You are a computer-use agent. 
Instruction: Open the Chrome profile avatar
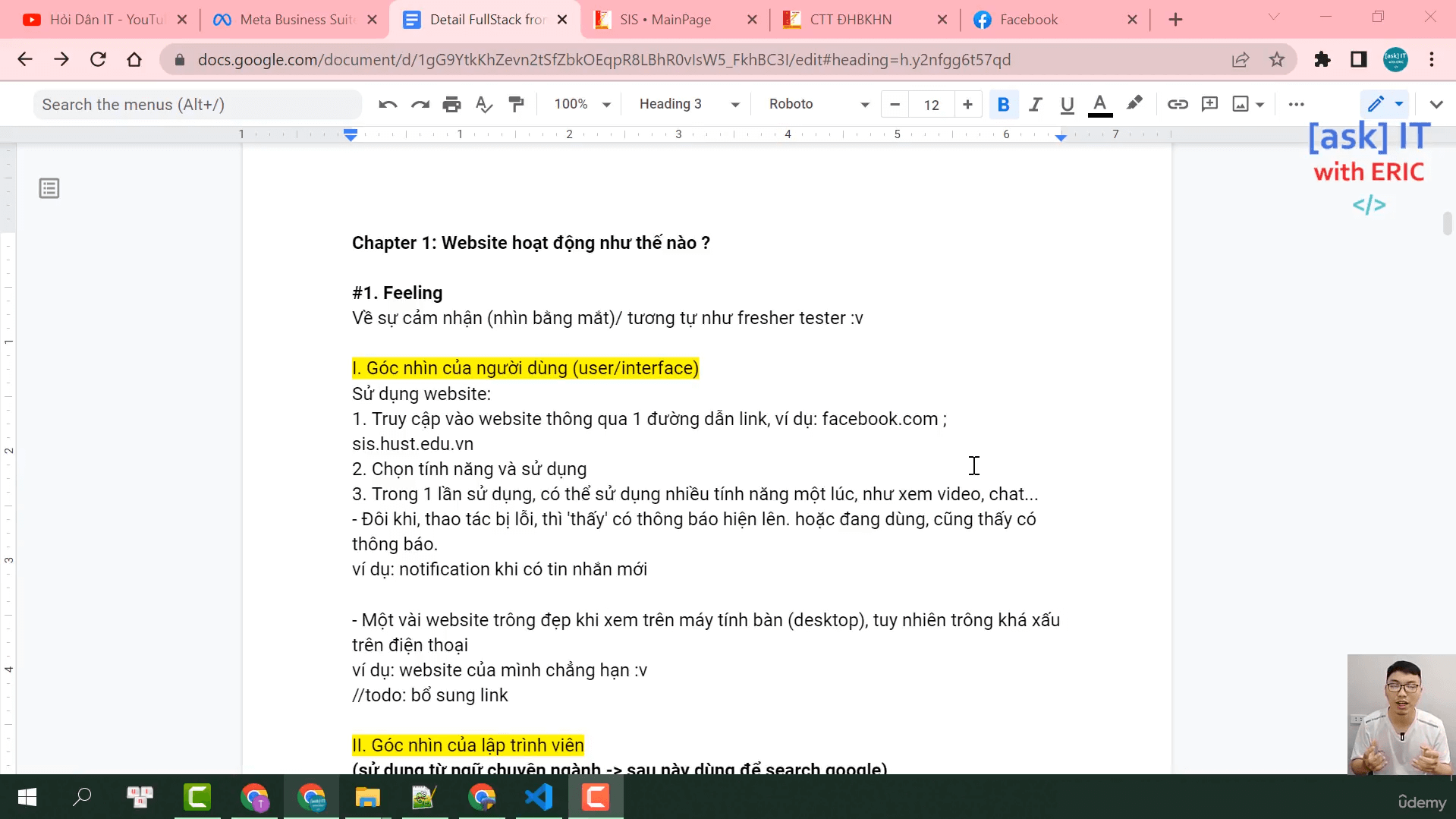[1395, 60]
